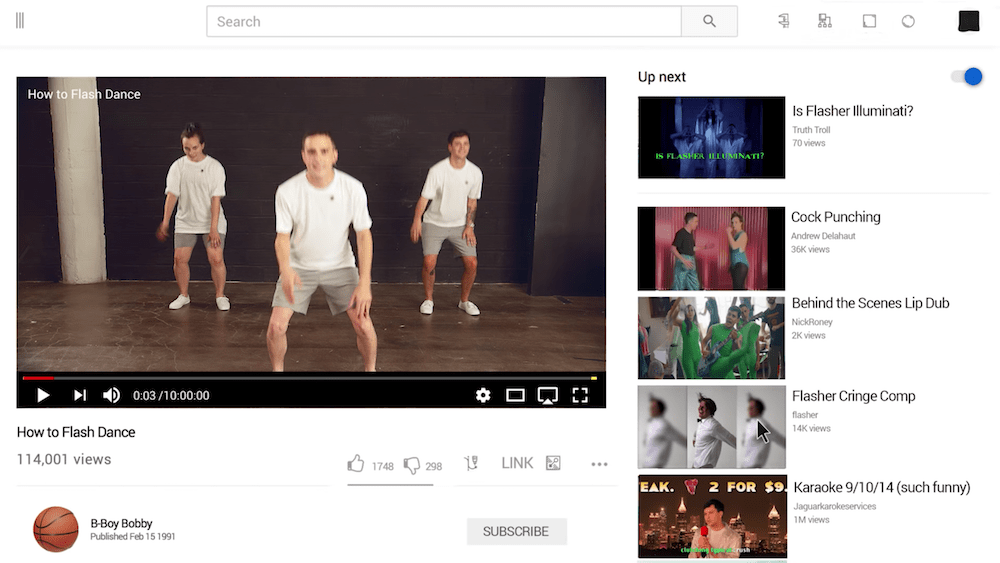Viewport: 1000px width, 563px height.
Task: Toggle the Up next autoplay switch
Action: point(967,77)
